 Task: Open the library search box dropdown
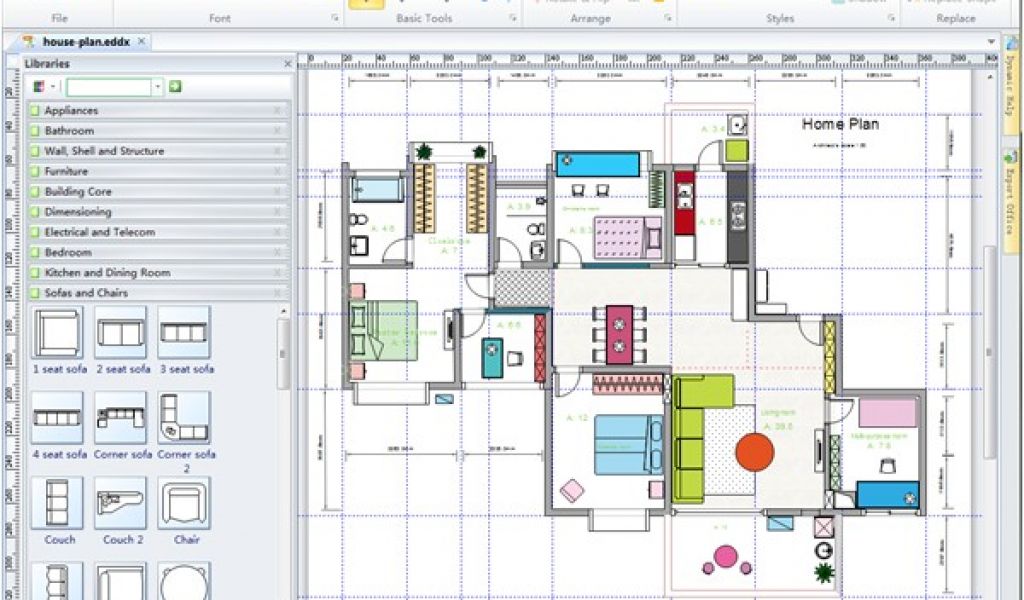tap(157, 87)
